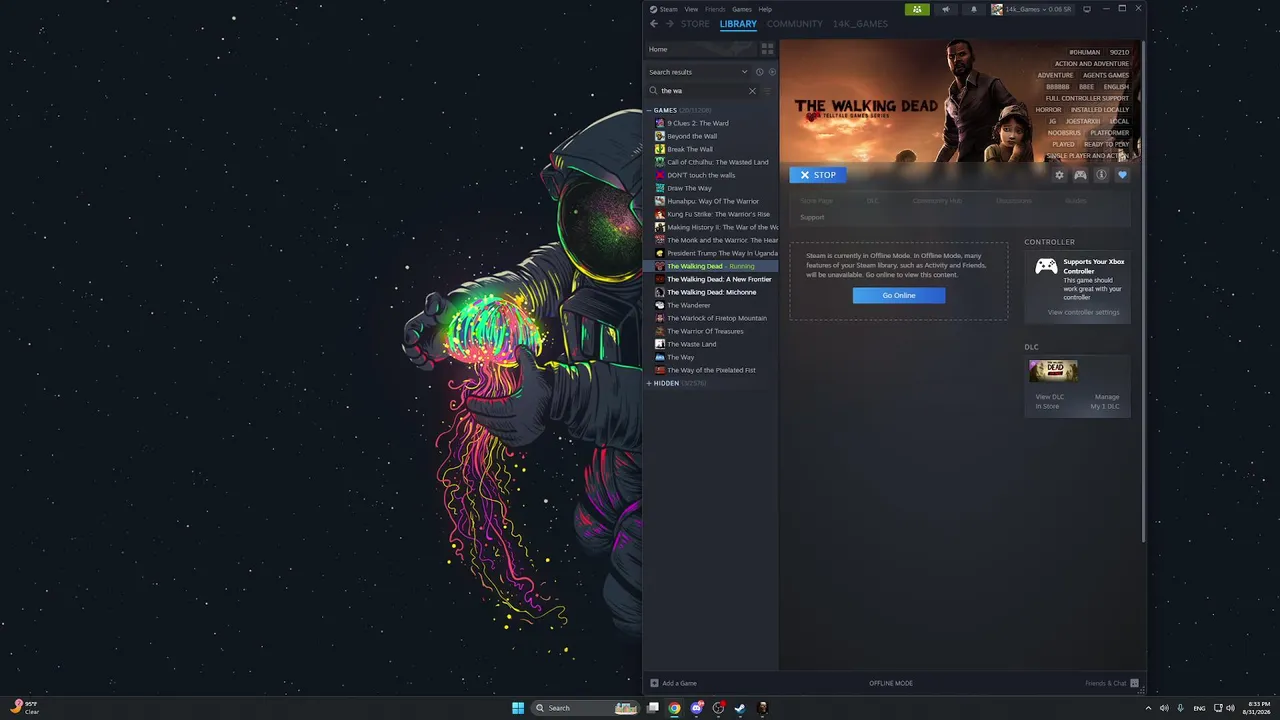Image resolution: width=1280 pixels, height=720 pixels.
Task: Click the Go Online button
Action: (898, 295)
